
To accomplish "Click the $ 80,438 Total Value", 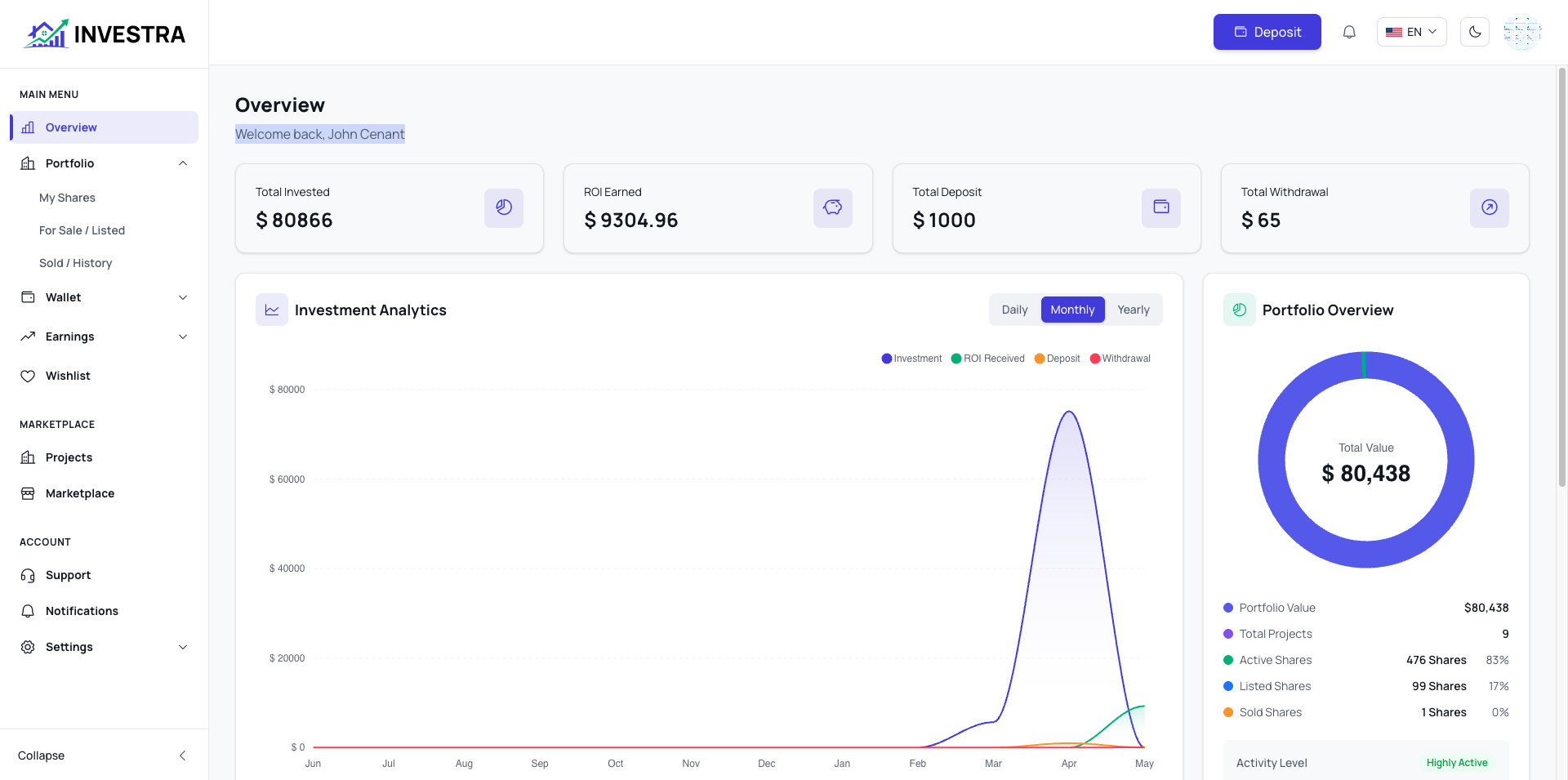I will tap(1366, 474).
